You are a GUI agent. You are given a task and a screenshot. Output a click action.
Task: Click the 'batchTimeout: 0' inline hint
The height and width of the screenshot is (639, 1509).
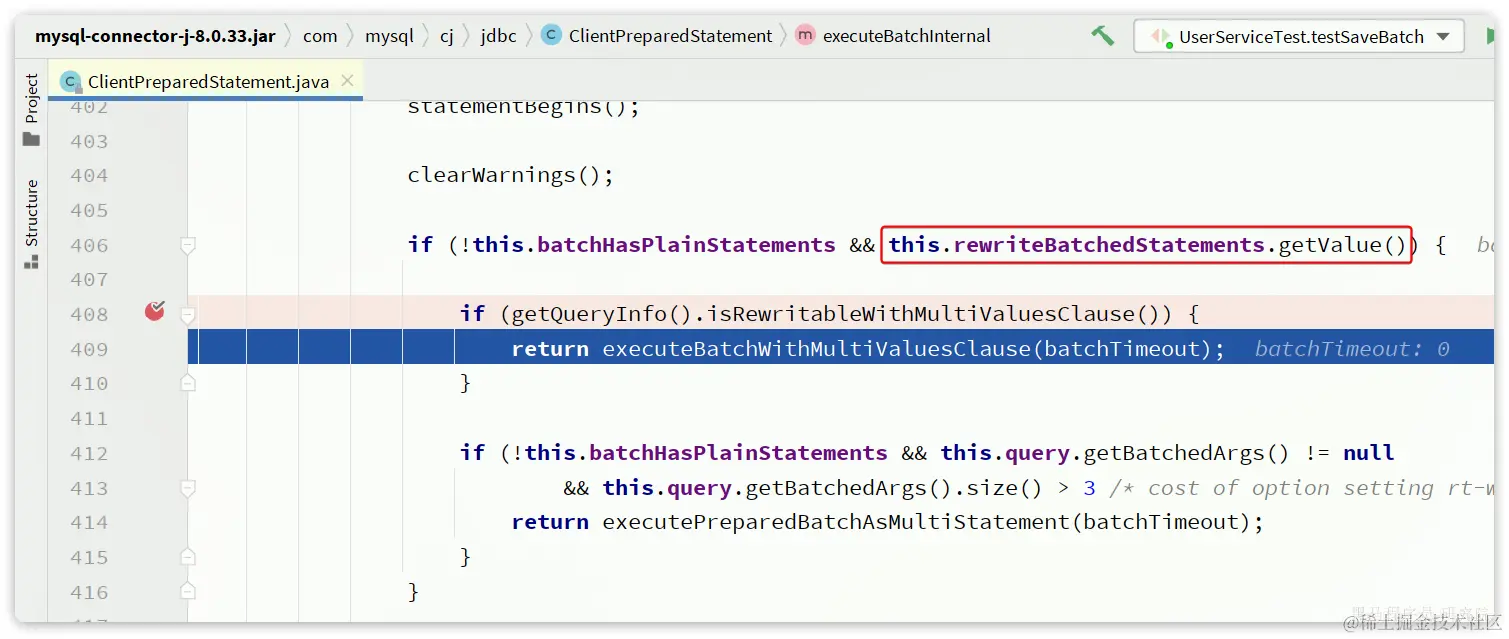[1352, 349]
